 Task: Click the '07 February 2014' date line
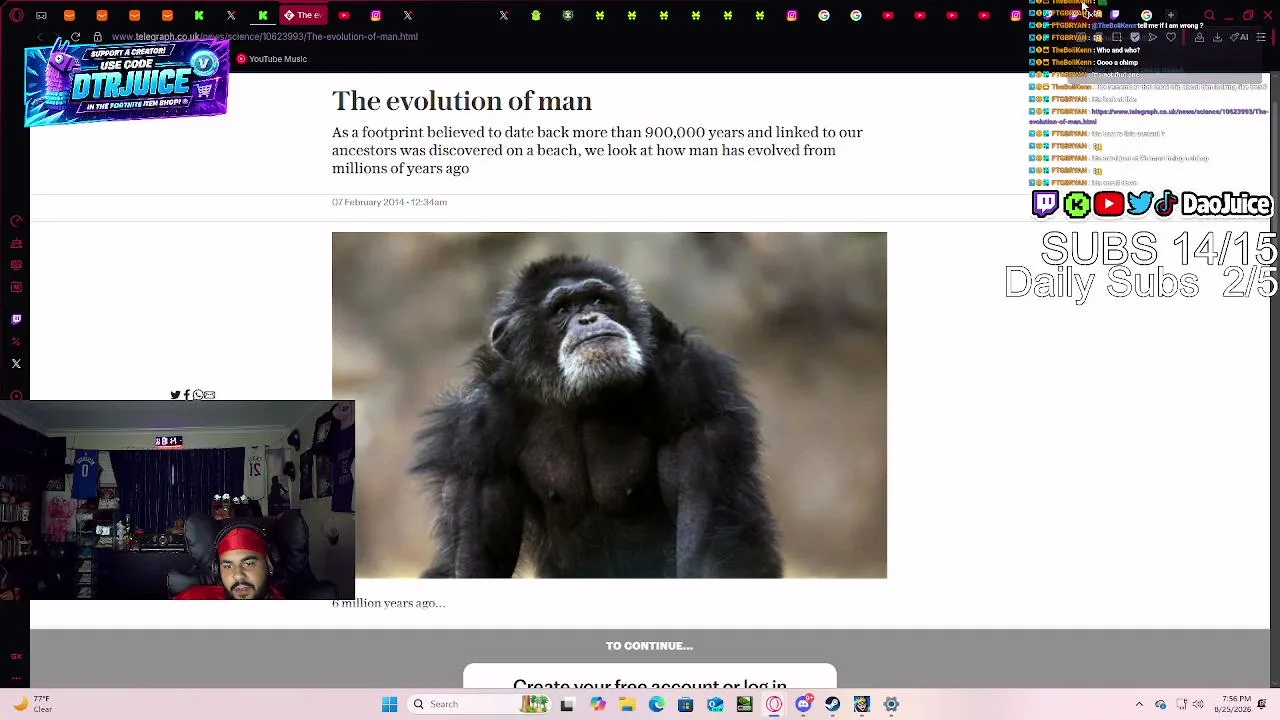(x=389, y=202)
